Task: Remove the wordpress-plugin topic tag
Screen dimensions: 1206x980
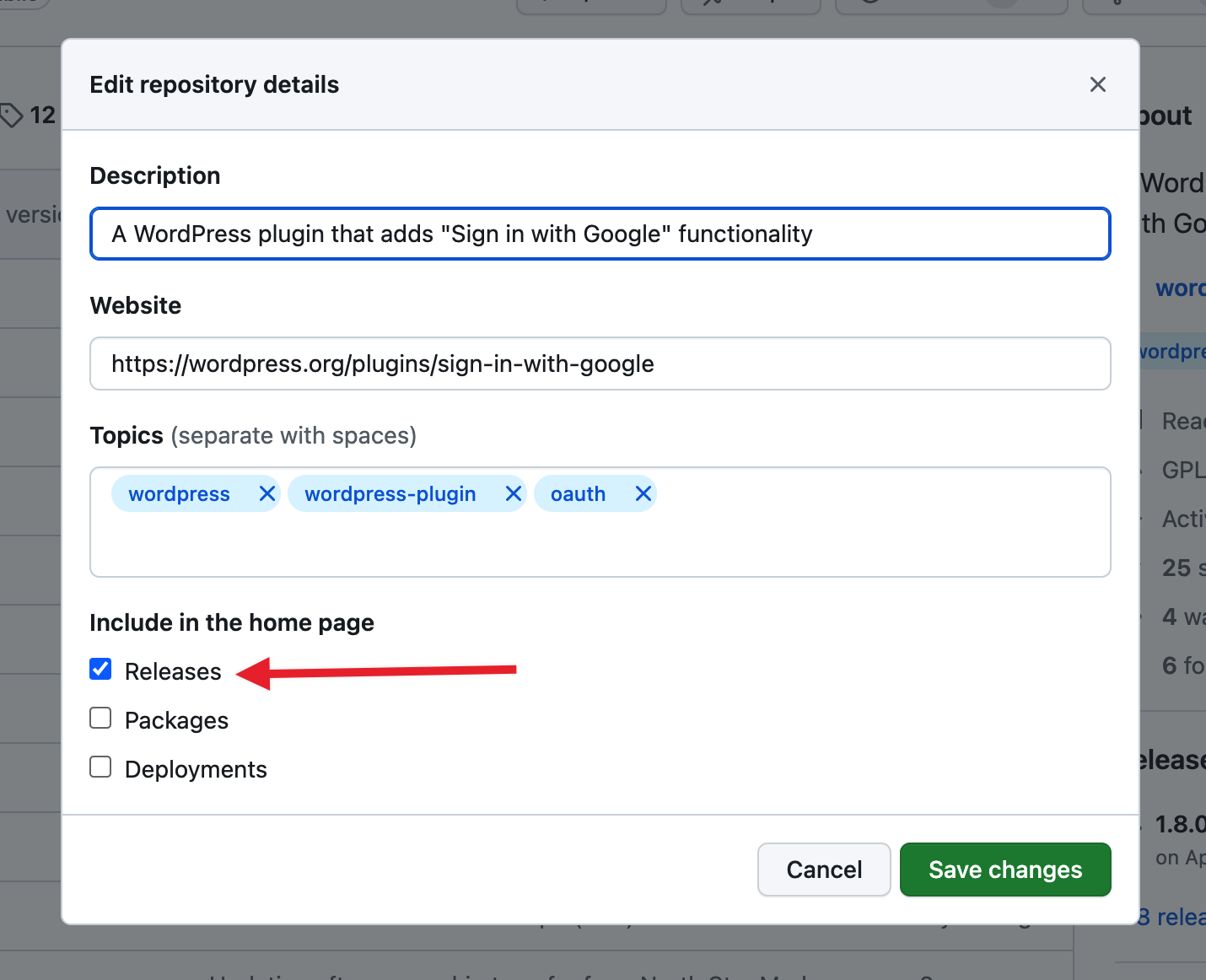Action: click(x=513, y=493)
